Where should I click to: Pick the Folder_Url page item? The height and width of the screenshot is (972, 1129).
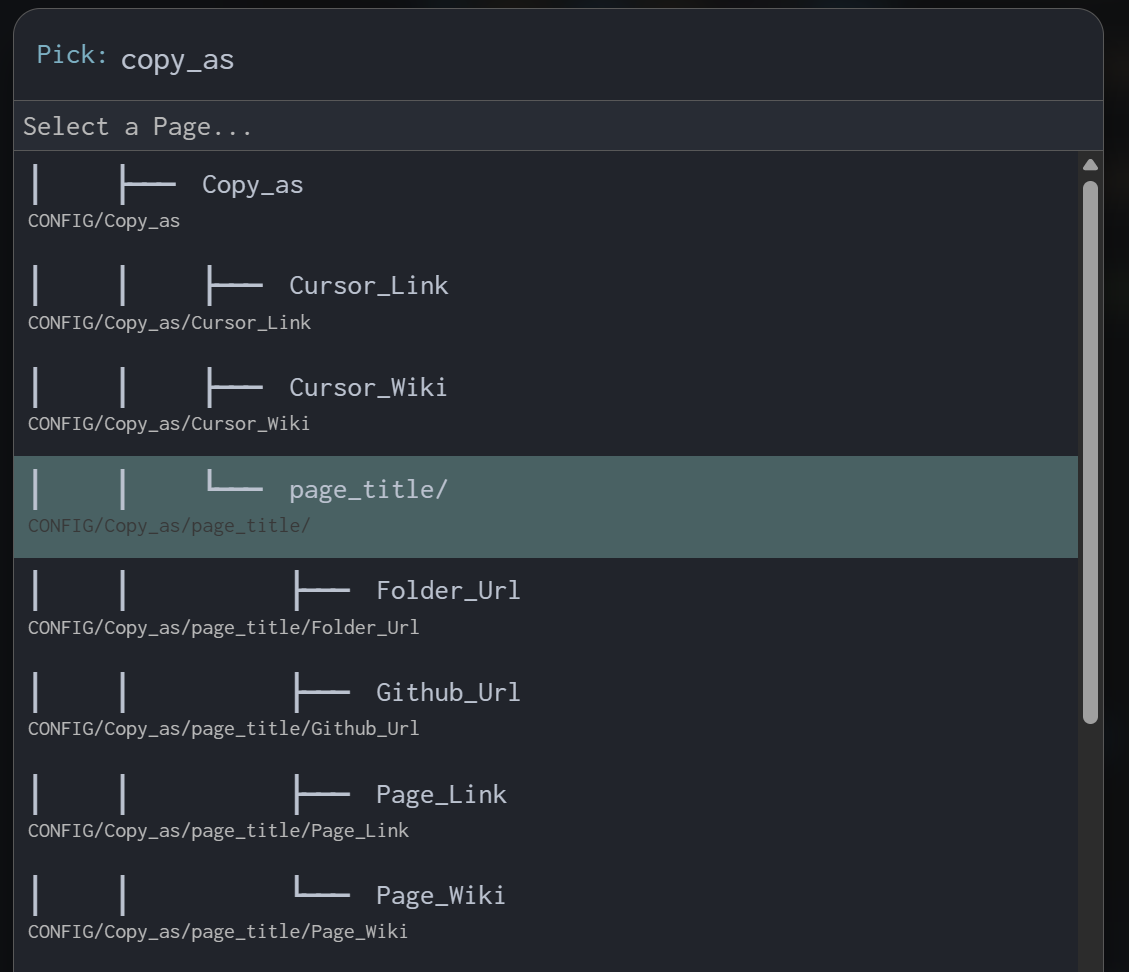pyautogui.click(x=447, y=591)
